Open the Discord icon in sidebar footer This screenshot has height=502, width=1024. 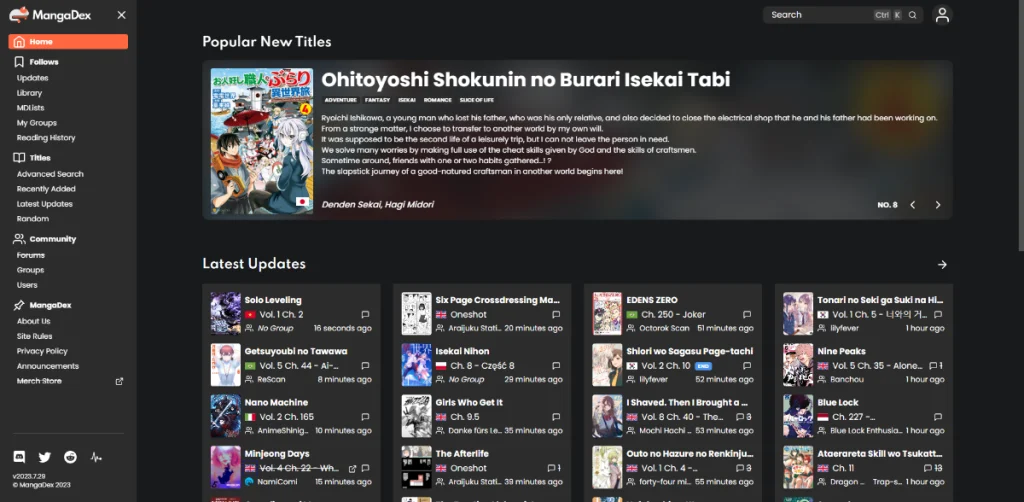[x=20, y=457]
